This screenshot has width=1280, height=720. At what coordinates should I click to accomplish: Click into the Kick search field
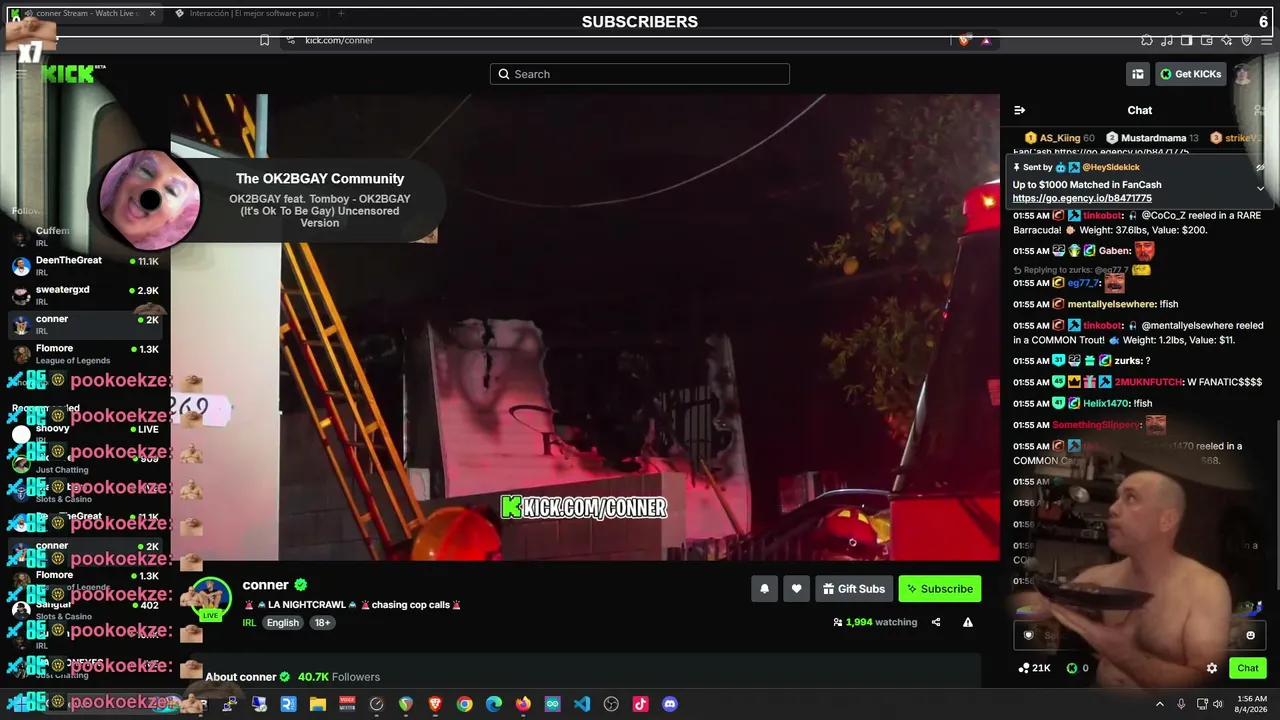640,74
